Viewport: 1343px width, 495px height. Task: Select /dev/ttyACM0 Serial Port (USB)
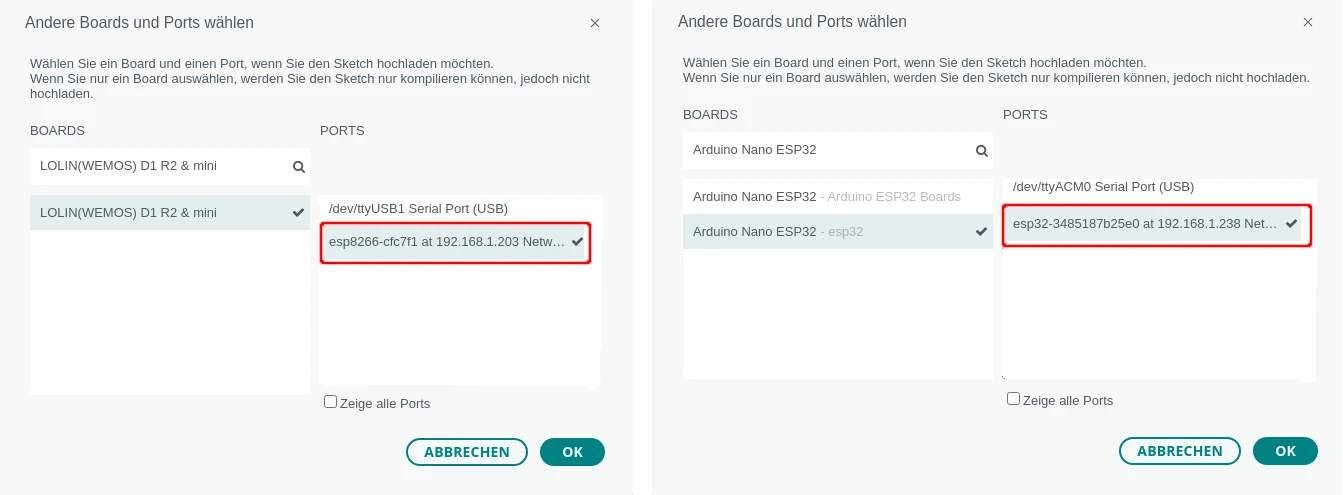pos(1103,187)
